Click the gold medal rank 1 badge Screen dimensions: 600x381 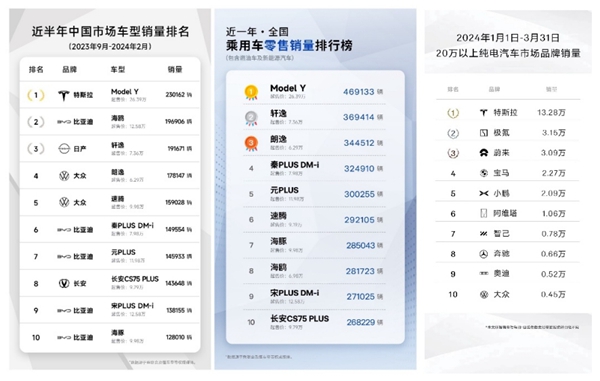251,92
